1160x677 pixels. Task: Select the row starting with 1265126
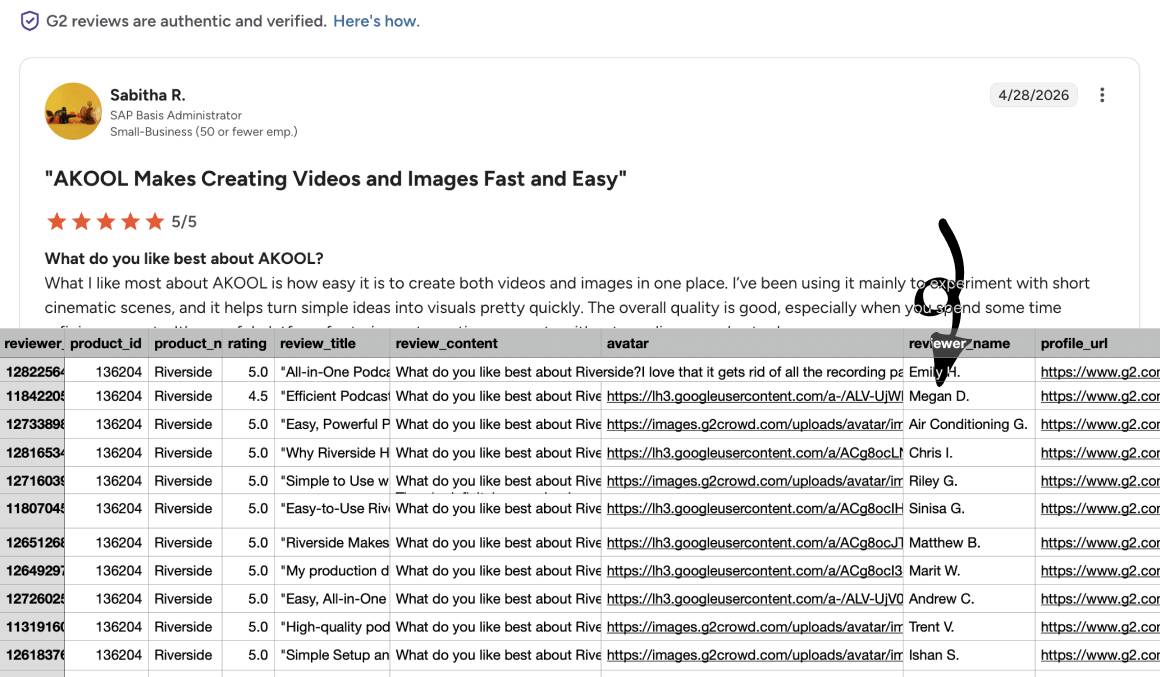pos(33,543)
